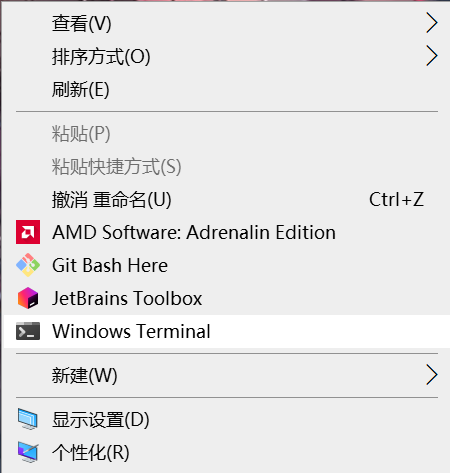The image size is (450, 473).
Task: Expand the 新建(W) submenu arrow
Action: (432, 375)
